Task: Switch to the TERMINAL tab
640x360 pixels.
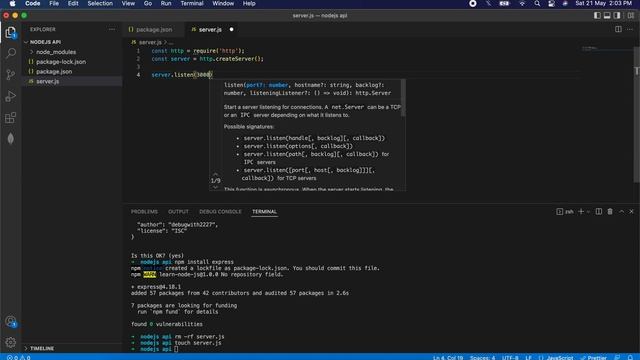Action: pyautogui.click(x=264, y=211)
